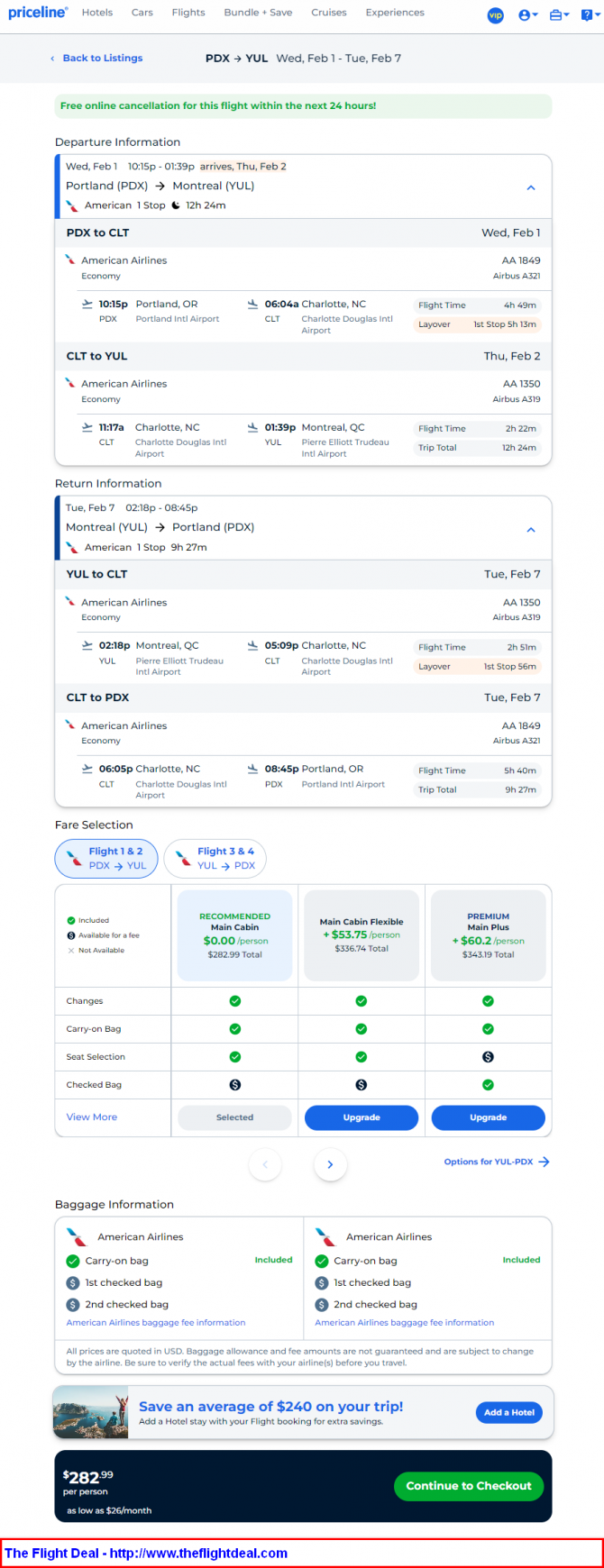Click the previous carousel arrow under fares
Image resolution: width=604 pixels, height=1568 pixels.
265,1164
